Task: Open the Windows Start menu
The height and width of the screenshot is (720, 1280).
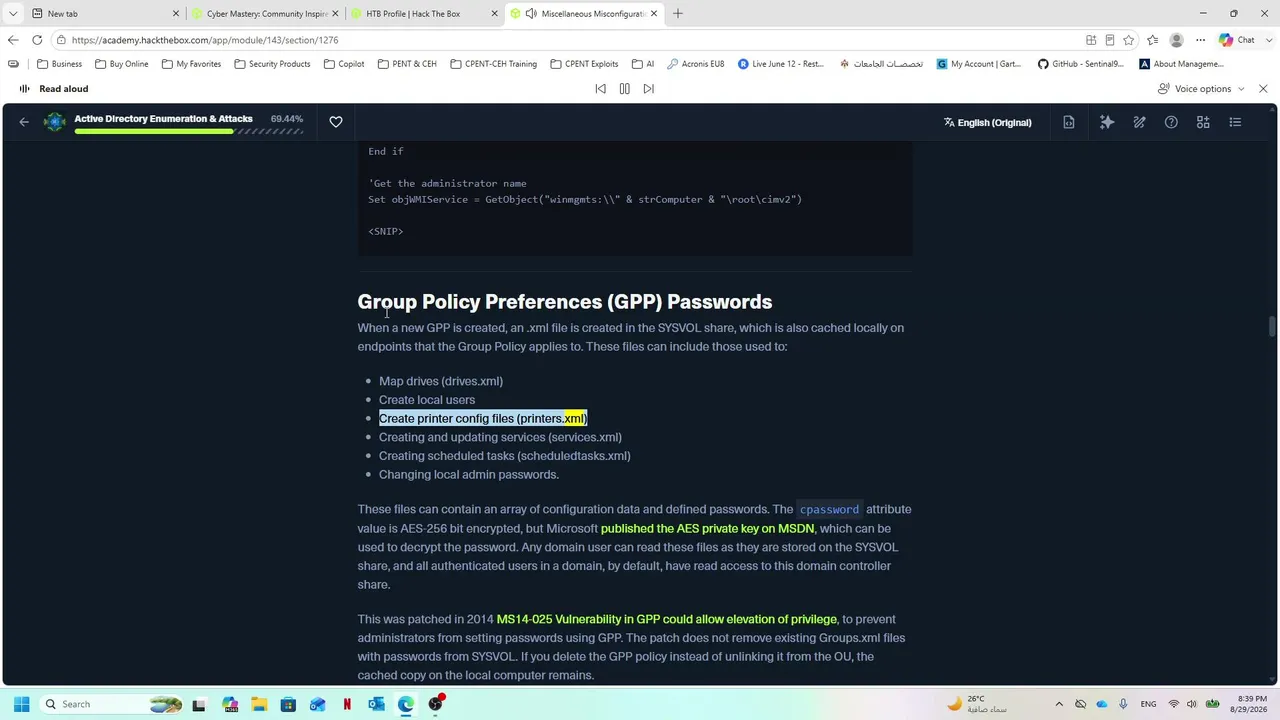Action: pyautogui.click(x=21, y=704)
